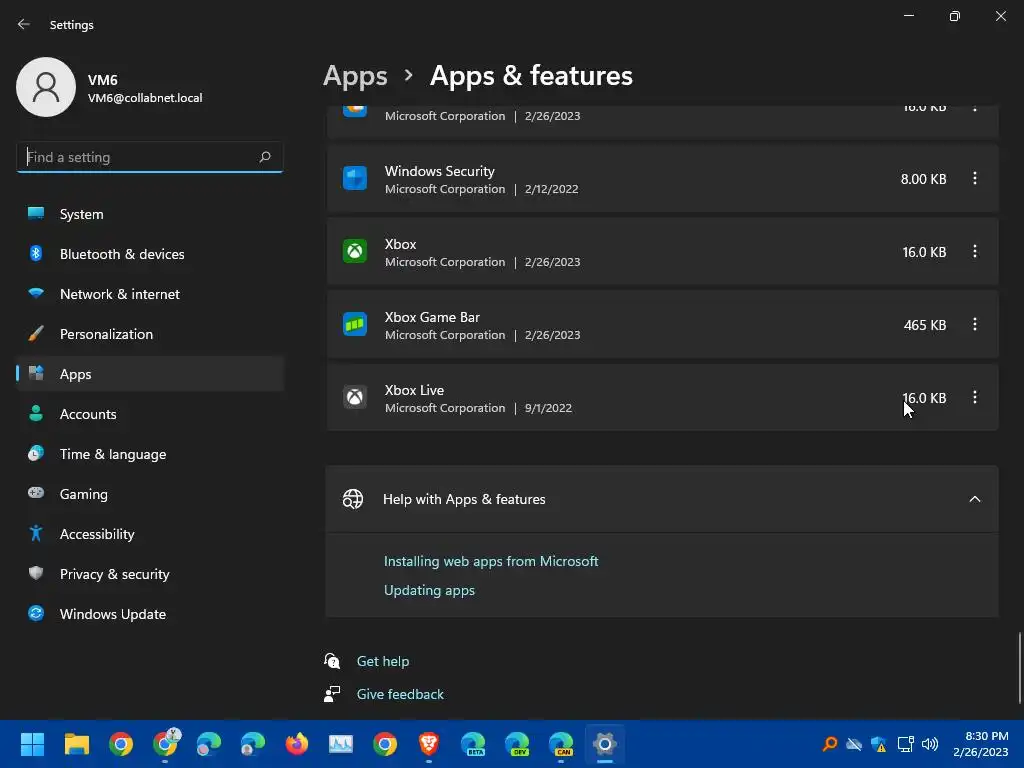Image resolution: width=1024 pixels, height=768 pixels.
Task: Open Personalization settings
Action: pyautogui.click(x=150, y=334)
